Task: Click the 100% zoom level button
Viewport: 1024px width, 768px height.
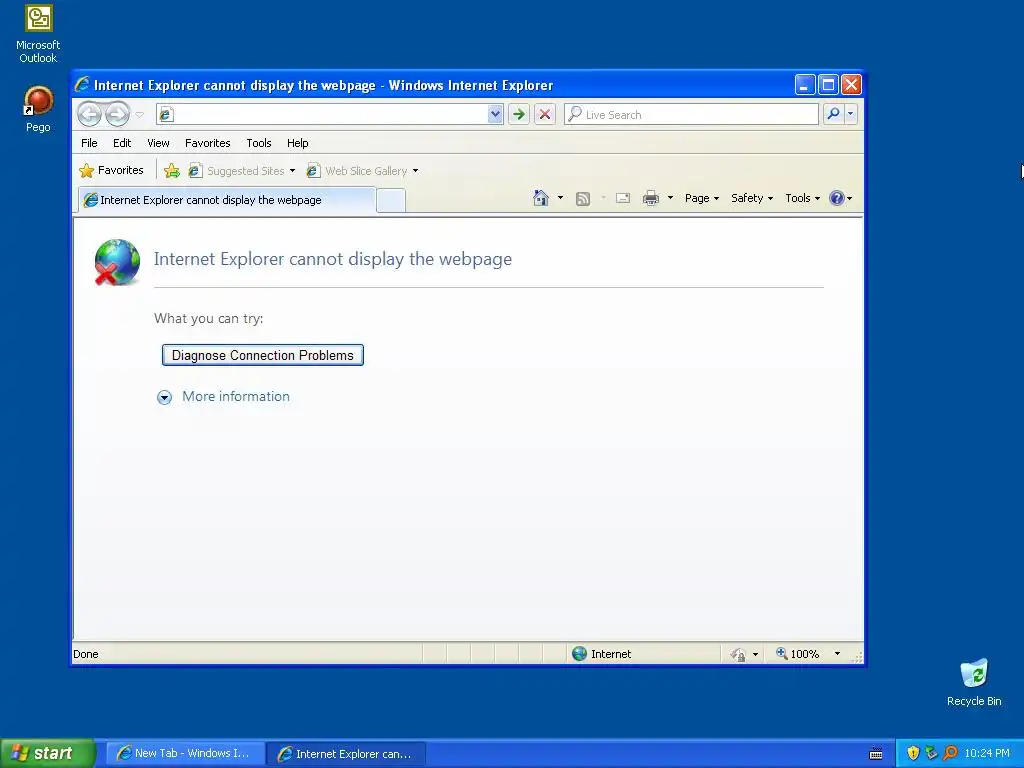Action: click(x=797, y=654)
